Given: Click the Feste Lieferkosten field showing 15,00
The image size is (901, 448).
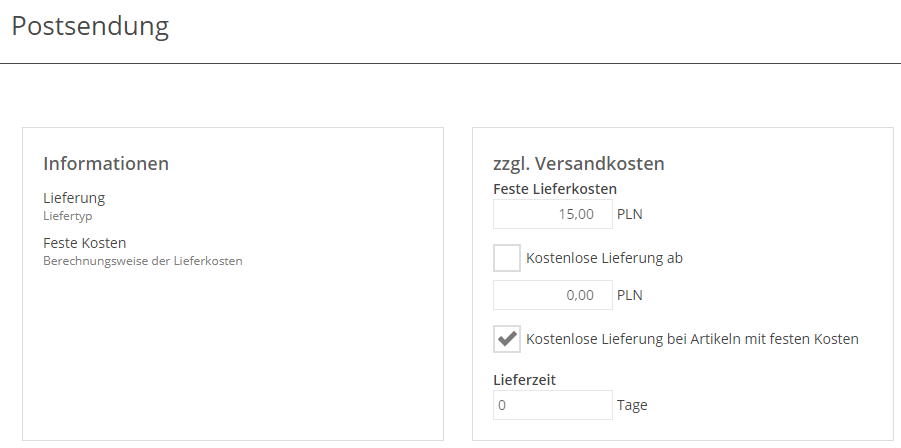Looking at the screenshot, I should [x=553, y=214].
